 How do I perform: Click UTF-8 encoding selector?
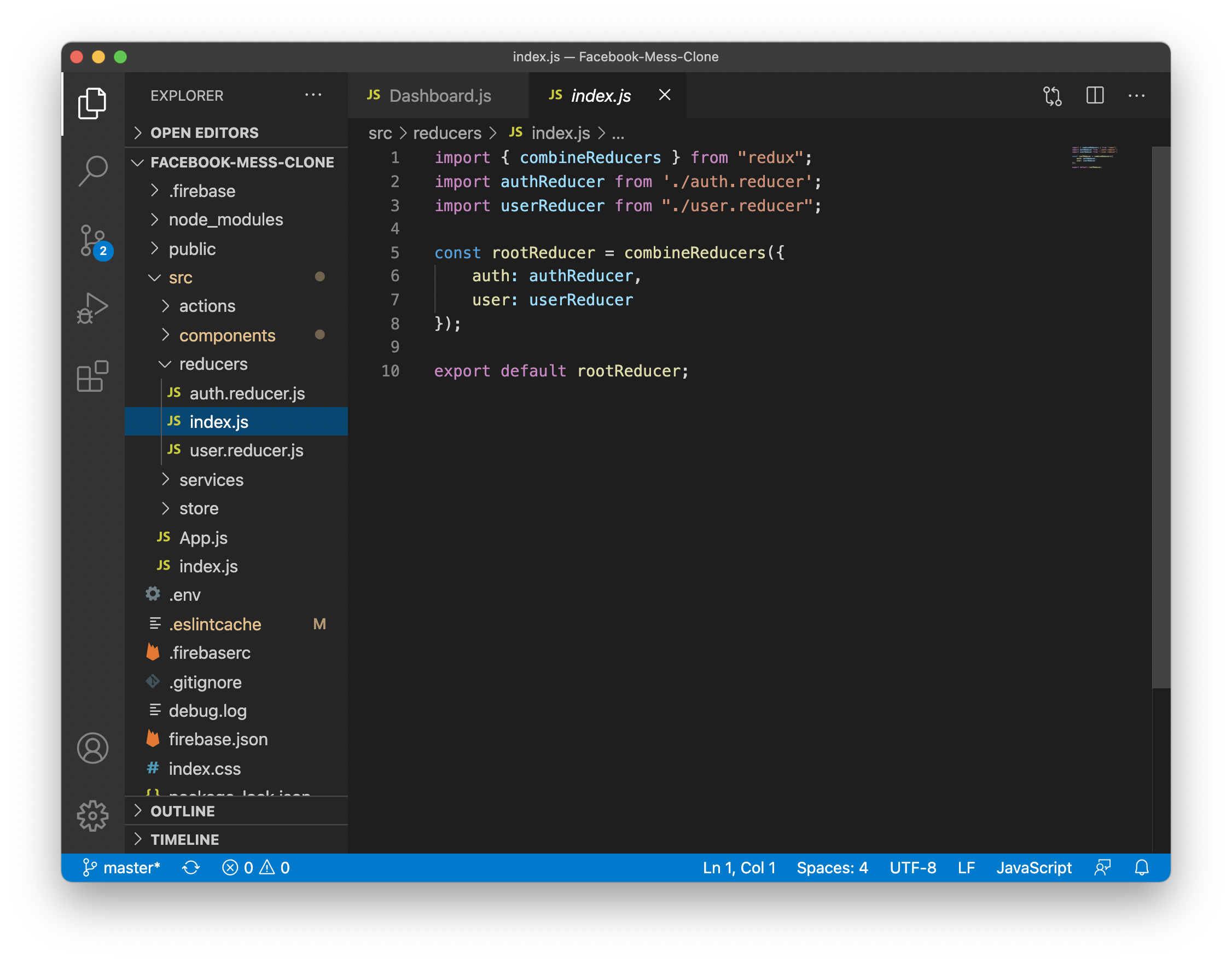point(913,867)
